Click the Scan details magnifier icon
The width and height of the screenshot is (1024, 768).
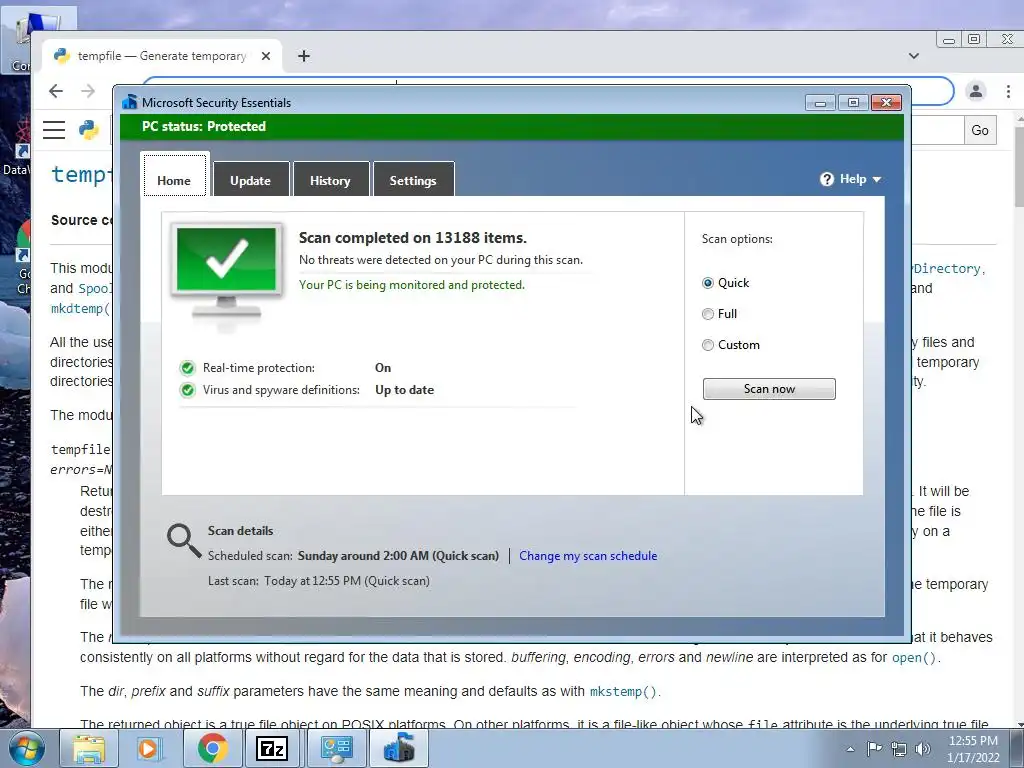[184, 541]
